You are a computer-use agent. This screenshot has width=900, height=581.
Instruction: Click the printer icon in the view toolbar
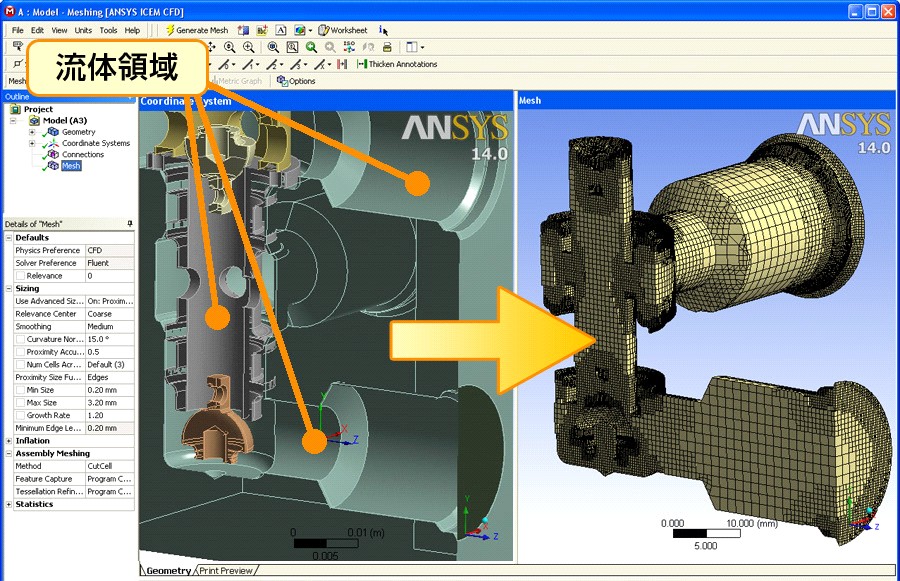387,47
